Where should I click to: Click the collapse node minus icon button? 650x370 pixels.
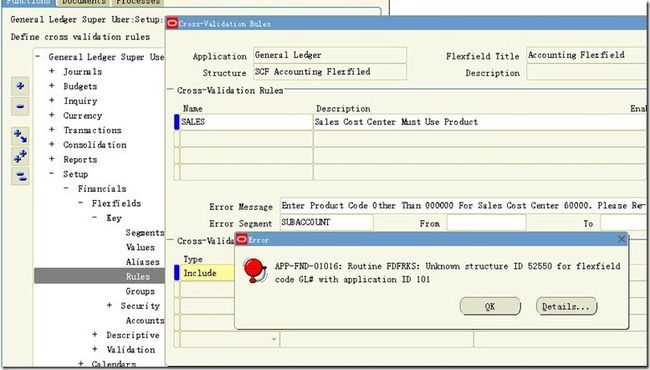click(x=20, y=106)
